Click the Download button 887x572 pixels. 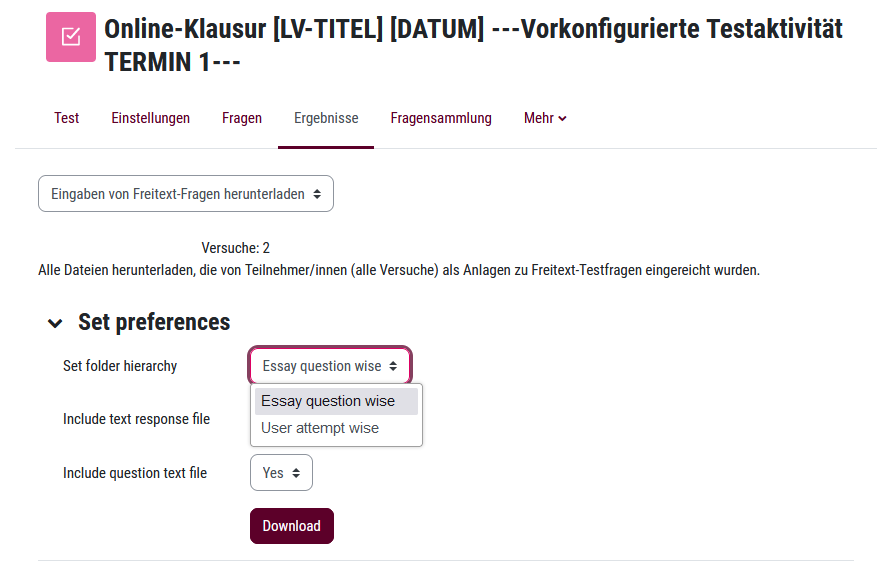pos(292,526)
